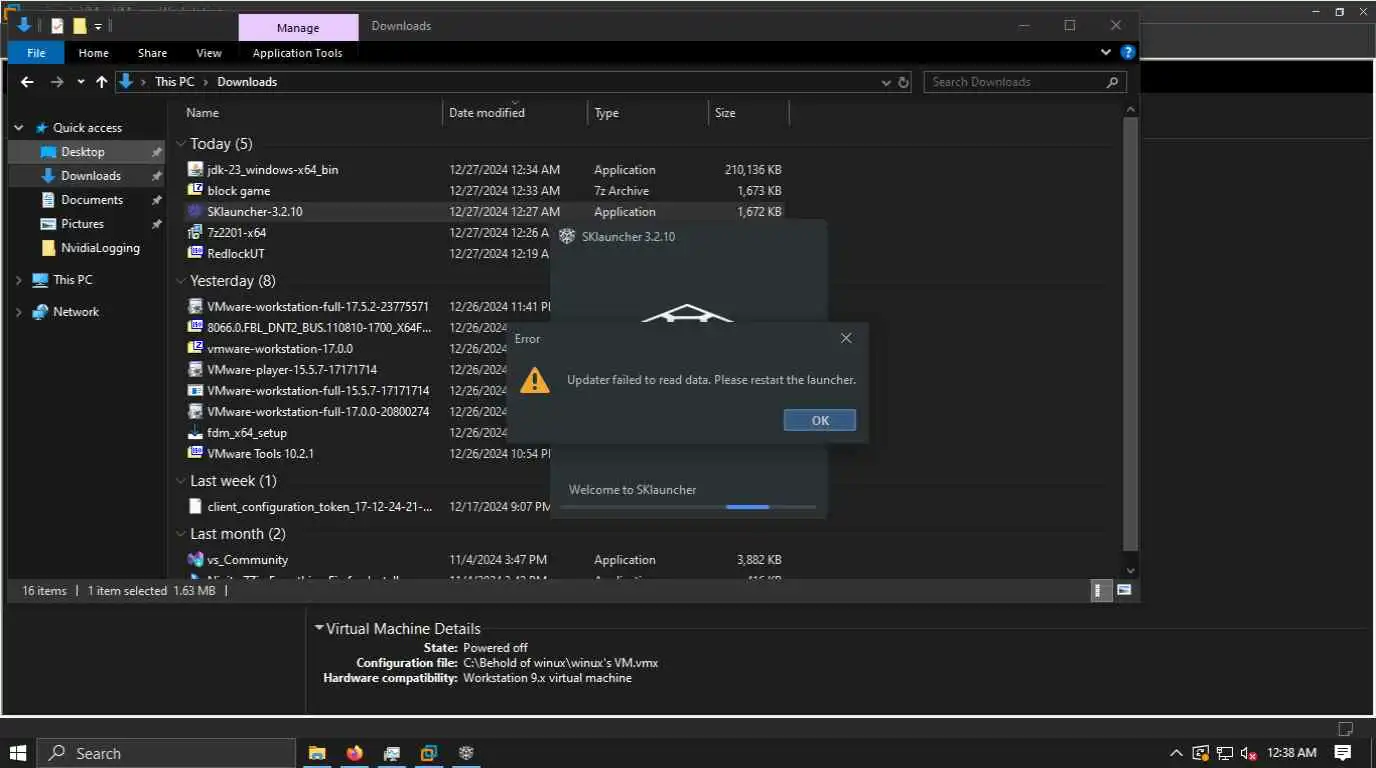The width and height of the screenshot is (1376, 768).
Task: Open the Application Tools tab
Action: tap(297, 53)
